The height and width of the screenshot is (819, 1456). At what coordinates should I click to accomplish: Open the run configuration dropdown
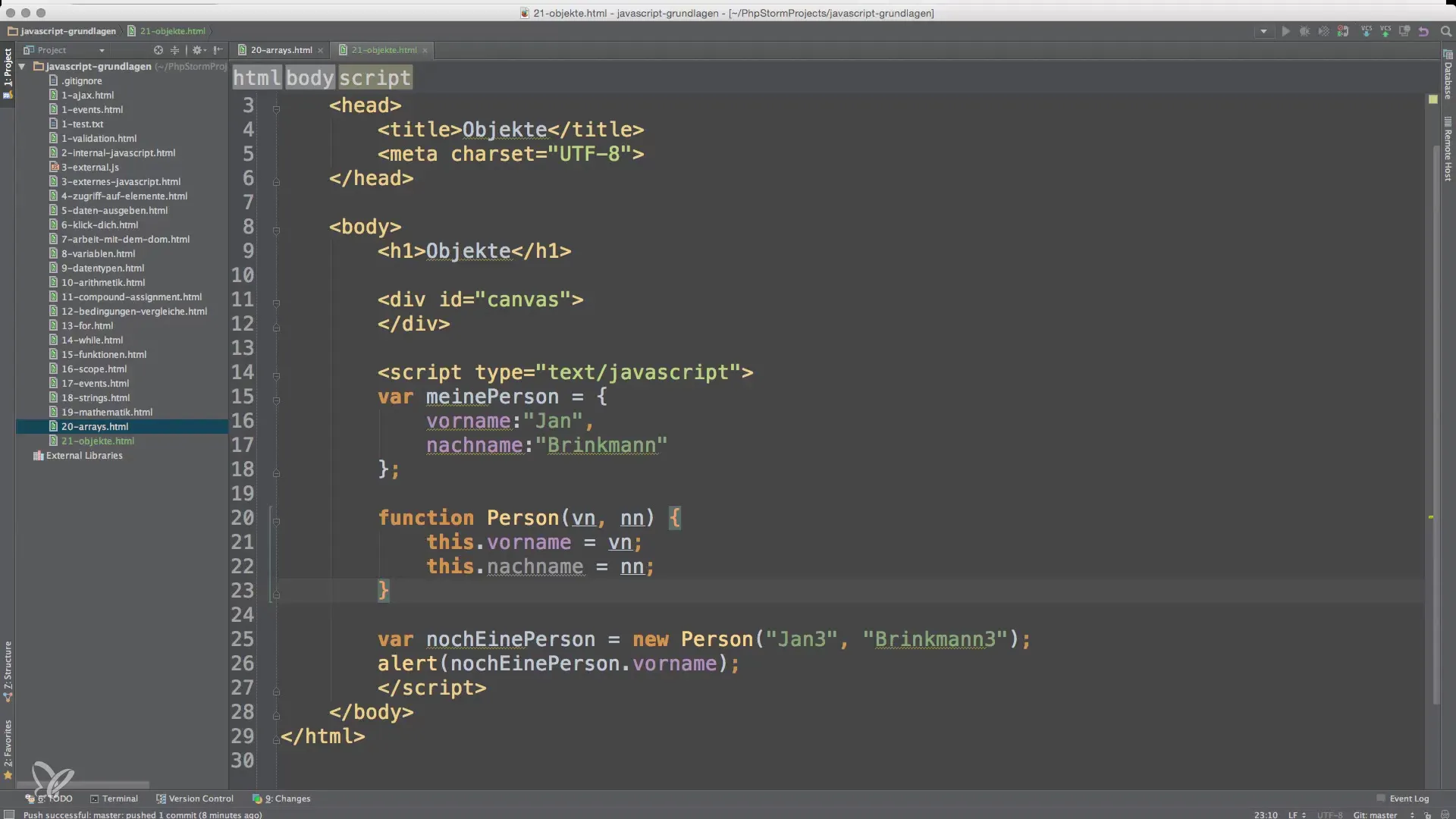(1263, 31)
